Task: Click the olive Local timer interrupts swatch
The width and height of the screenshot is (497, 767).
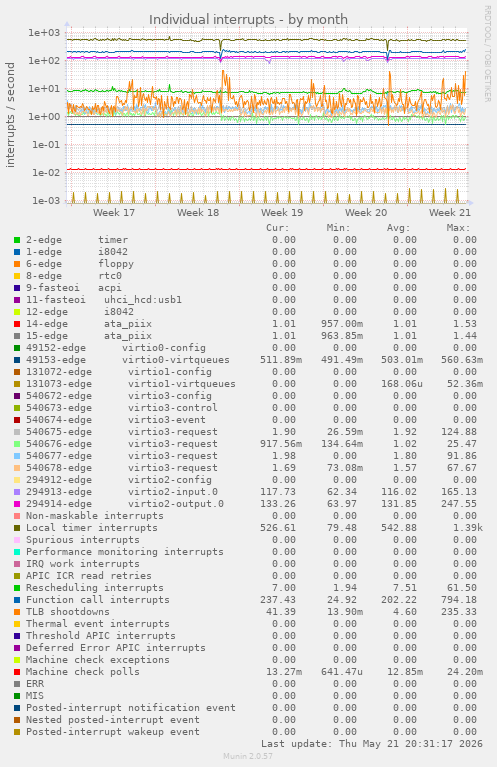Action: 17,528
